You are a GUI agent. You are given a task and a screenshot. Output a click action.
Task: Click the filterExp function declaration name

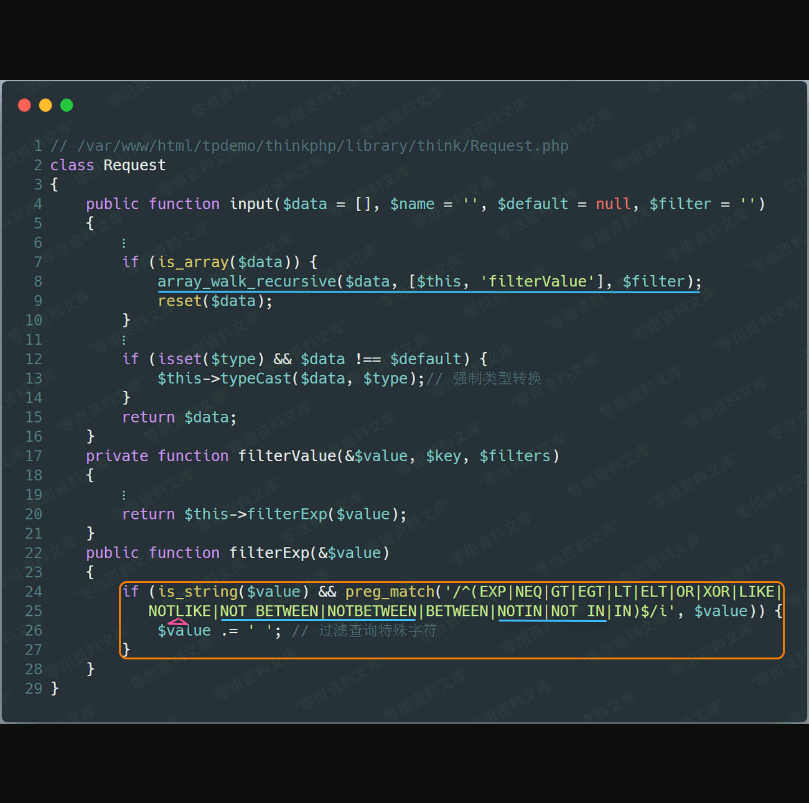tap(264, 553)
